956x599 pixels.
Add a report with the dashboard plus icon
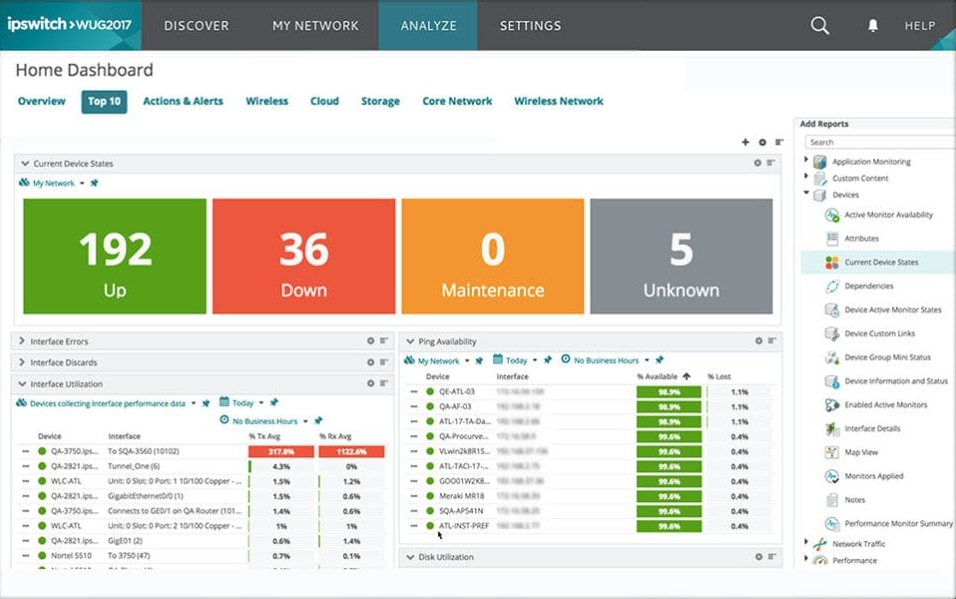[x=745, y=142]
